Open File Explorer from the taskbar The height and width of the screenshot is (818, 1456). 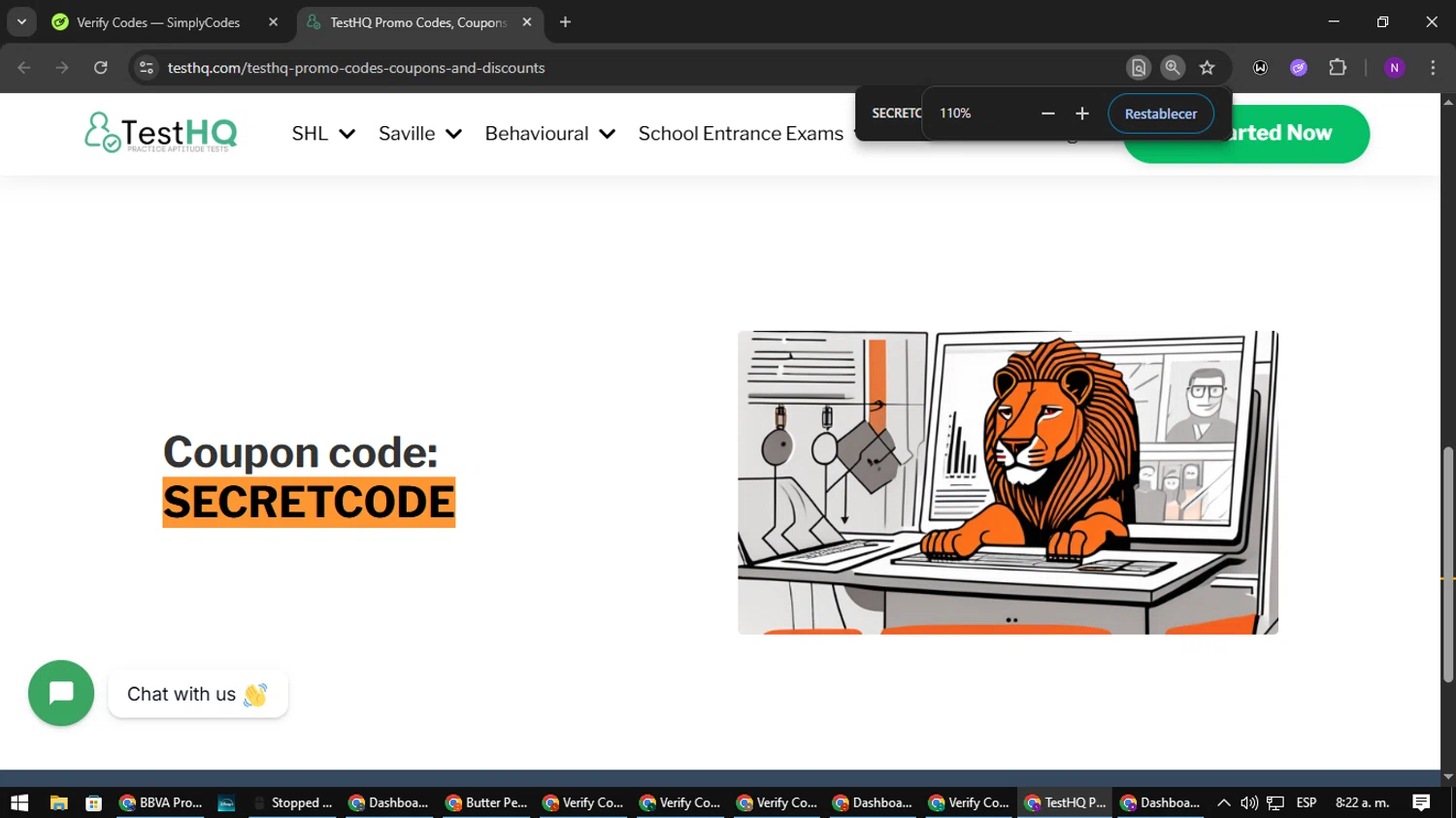click(59, 802)
